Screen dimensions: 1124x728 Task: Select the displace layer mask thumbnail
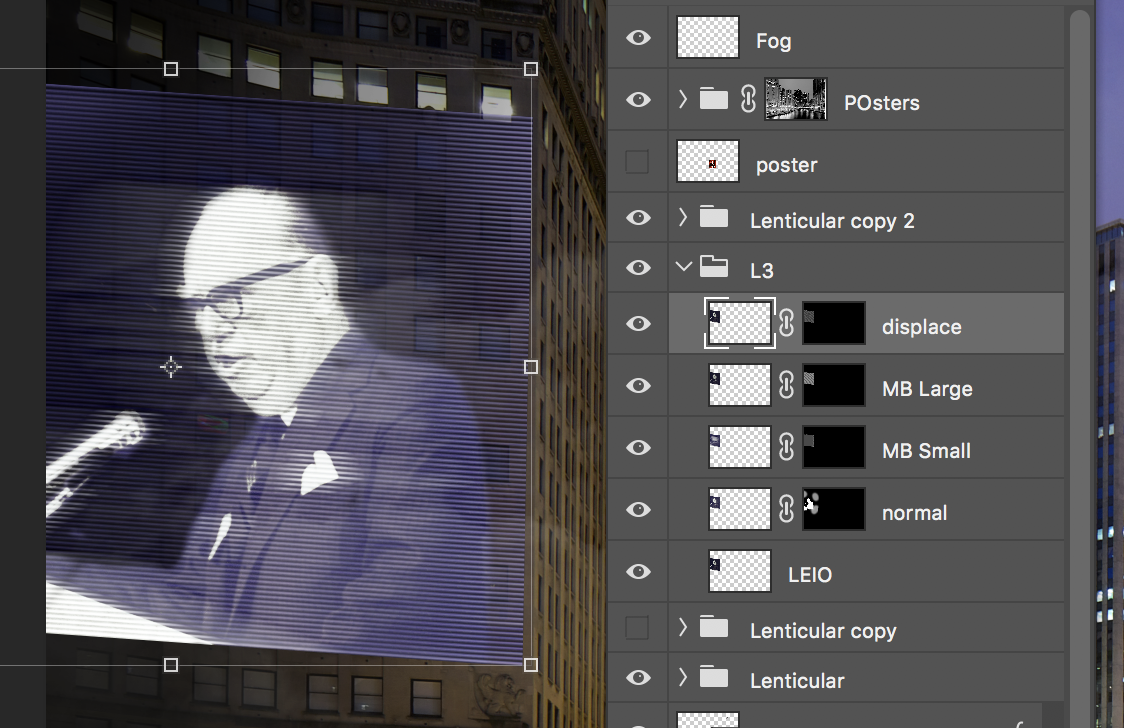[x=834, y=323]
